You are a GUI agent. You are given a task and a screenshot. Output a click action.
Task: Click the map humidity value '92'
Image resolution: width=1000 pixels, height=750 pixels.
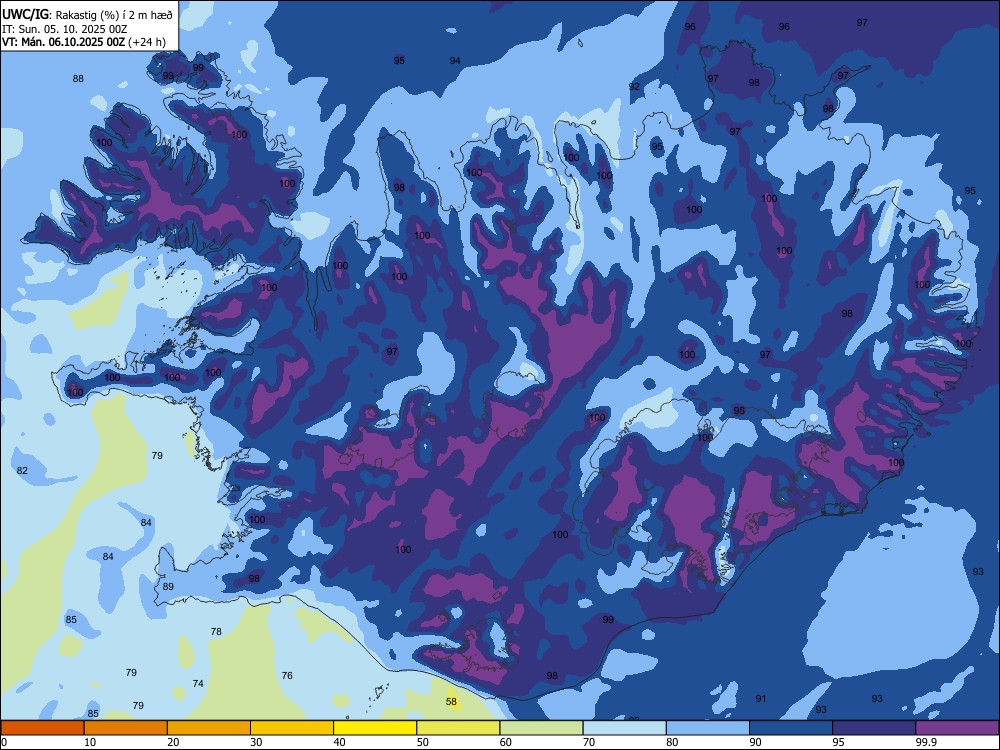pos(634,87)
